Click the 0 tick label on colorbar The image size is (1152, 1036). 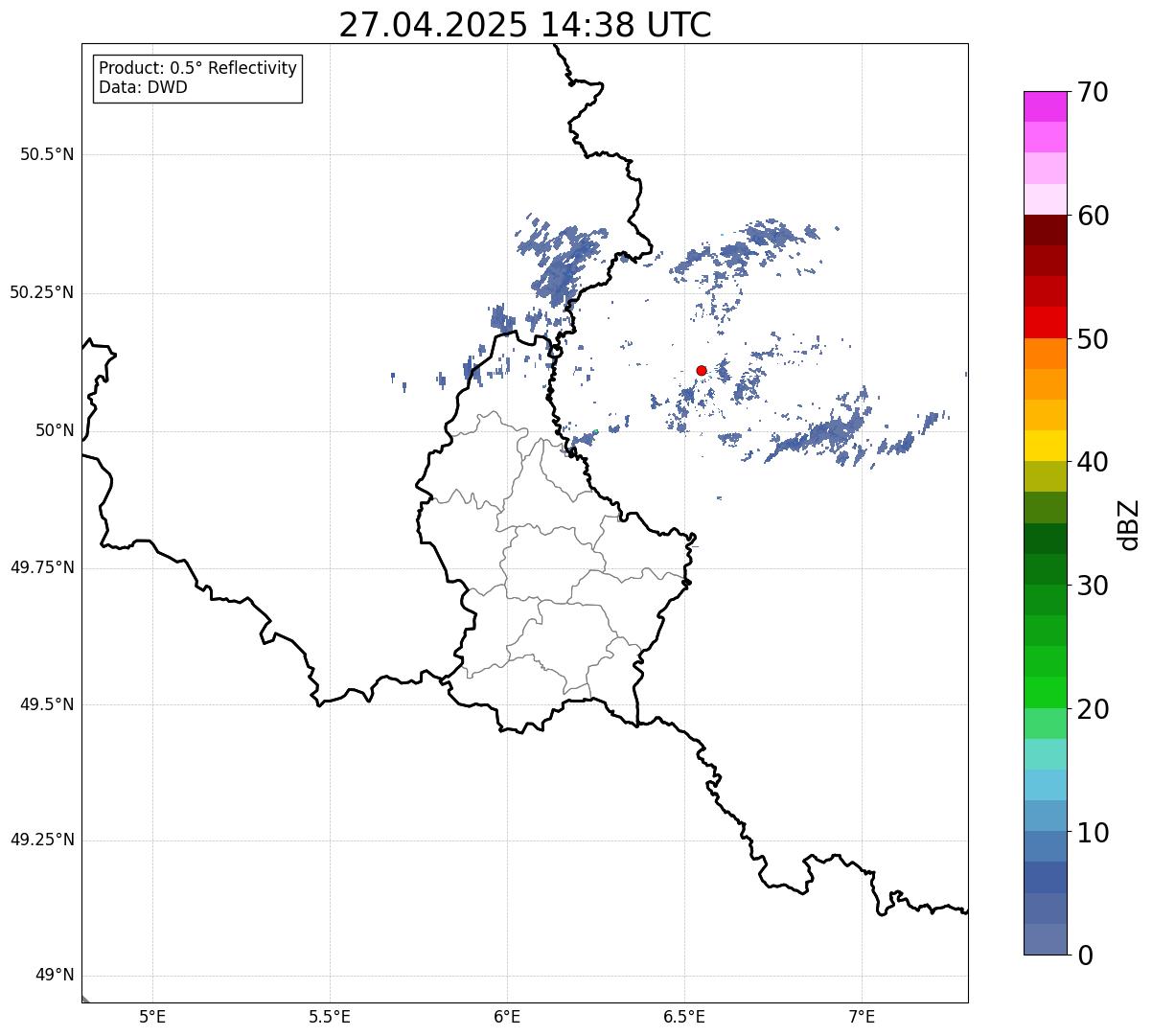[x=1084, y=955]
